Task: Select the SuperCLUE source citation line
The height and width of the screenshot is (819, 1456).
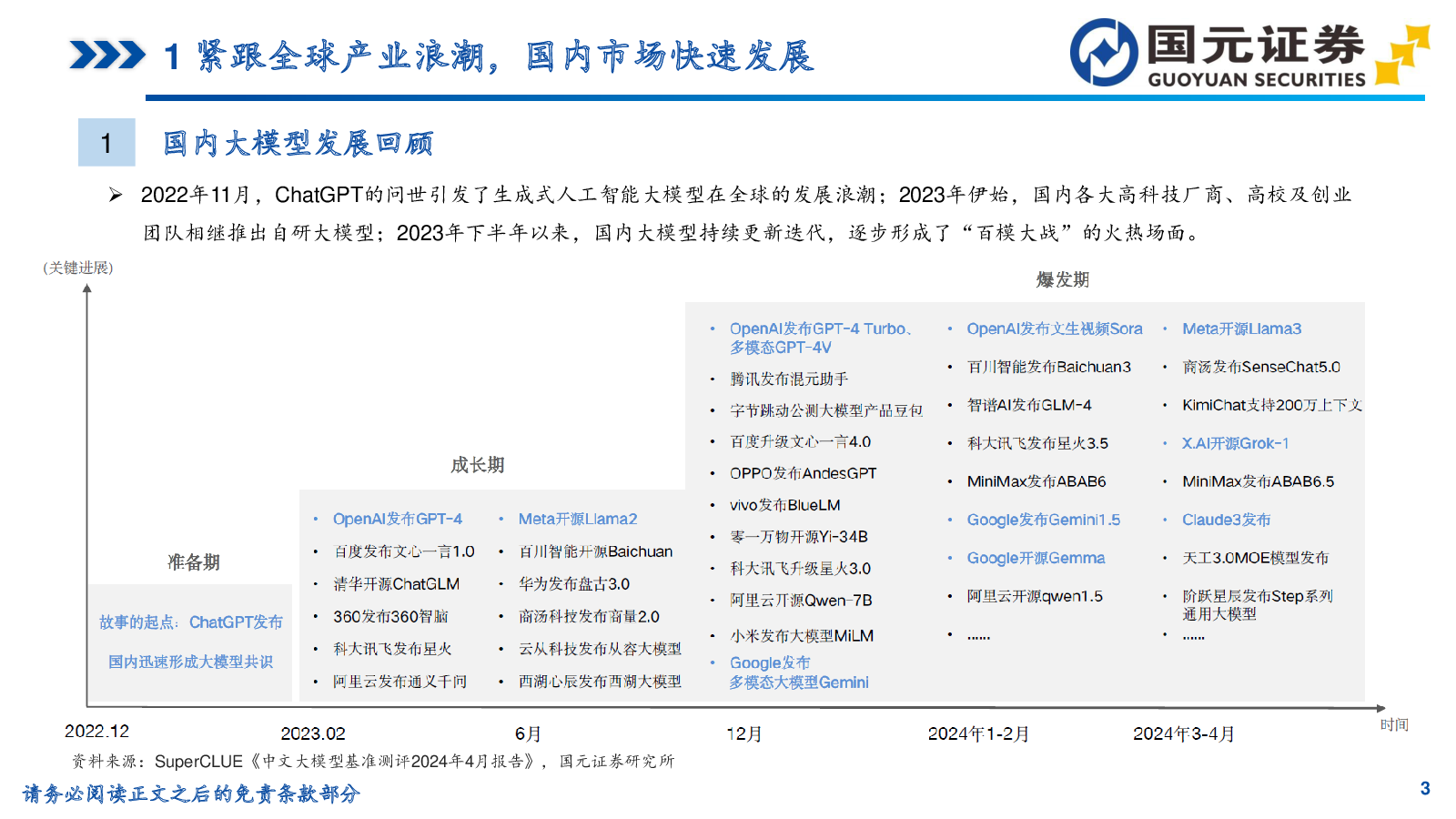Action: pyautogui.click(x=373, y=762)
